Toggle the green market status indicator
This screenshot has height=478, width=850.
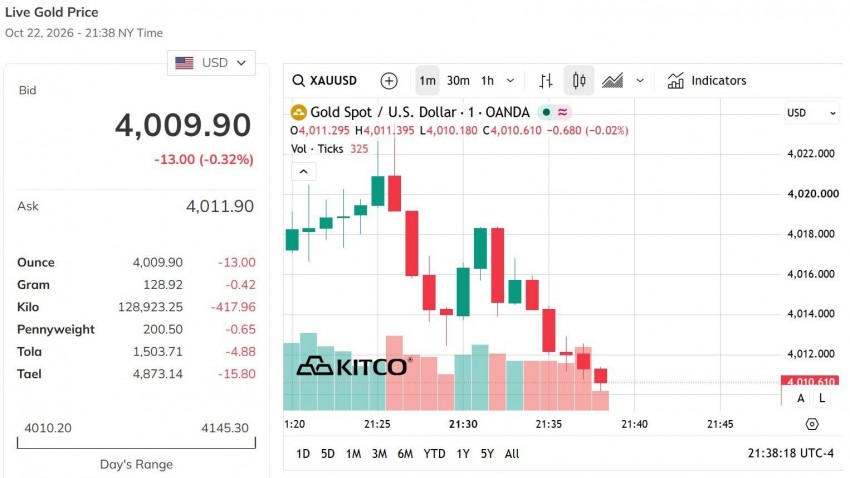click(546, 112)
